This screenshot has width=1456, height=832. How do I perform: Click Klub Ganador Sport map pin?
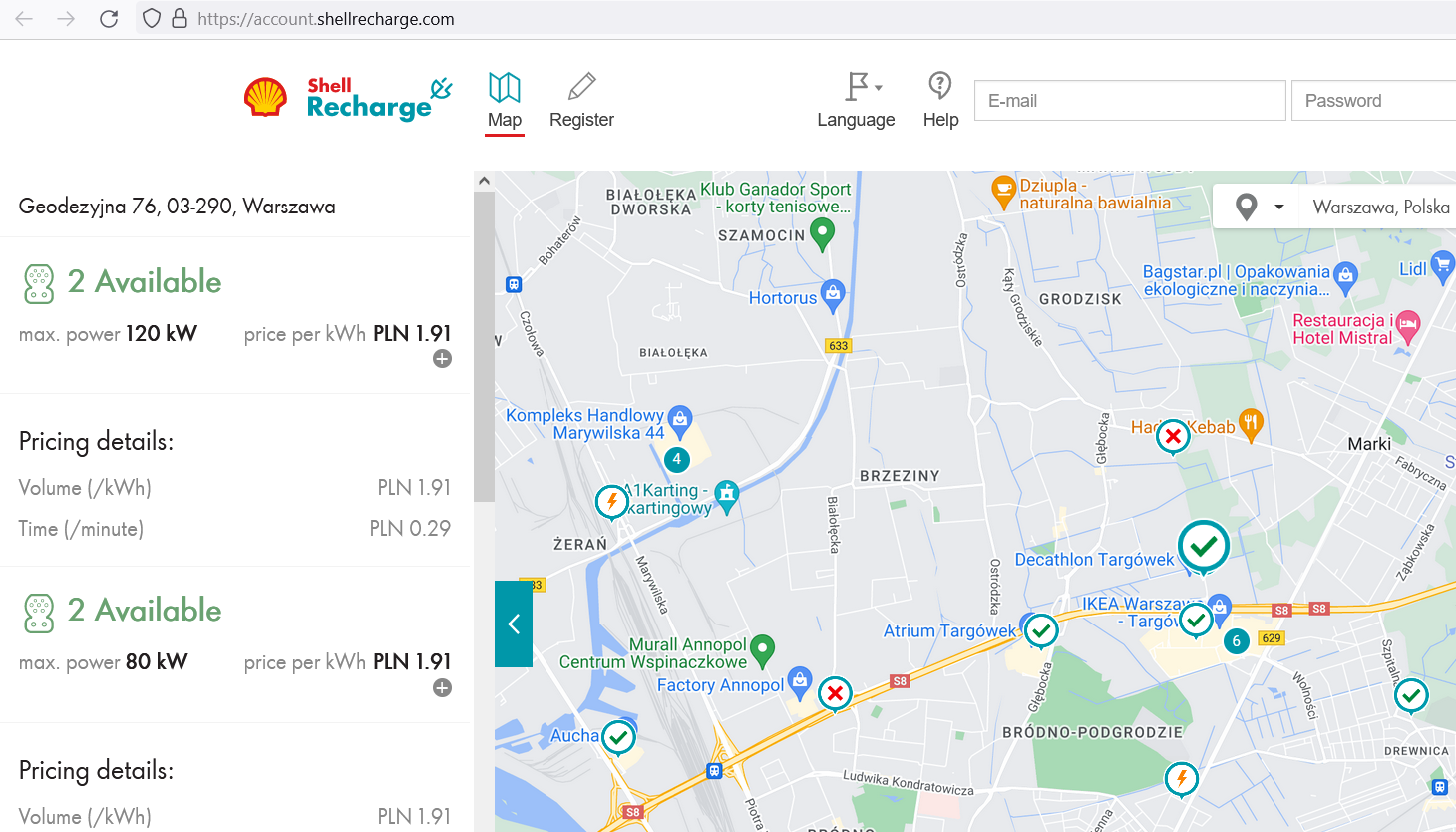click(x=822, y=234)
